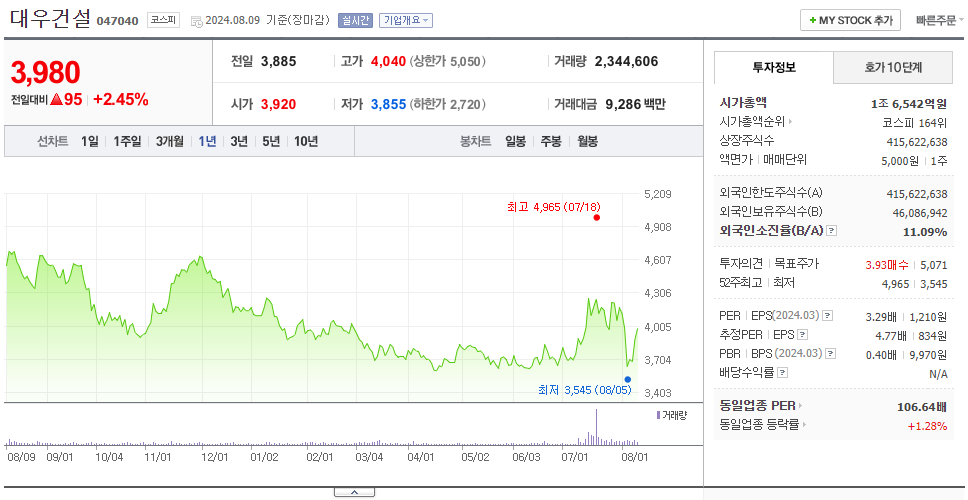Click the large July volume spike bar

point(596,427)
